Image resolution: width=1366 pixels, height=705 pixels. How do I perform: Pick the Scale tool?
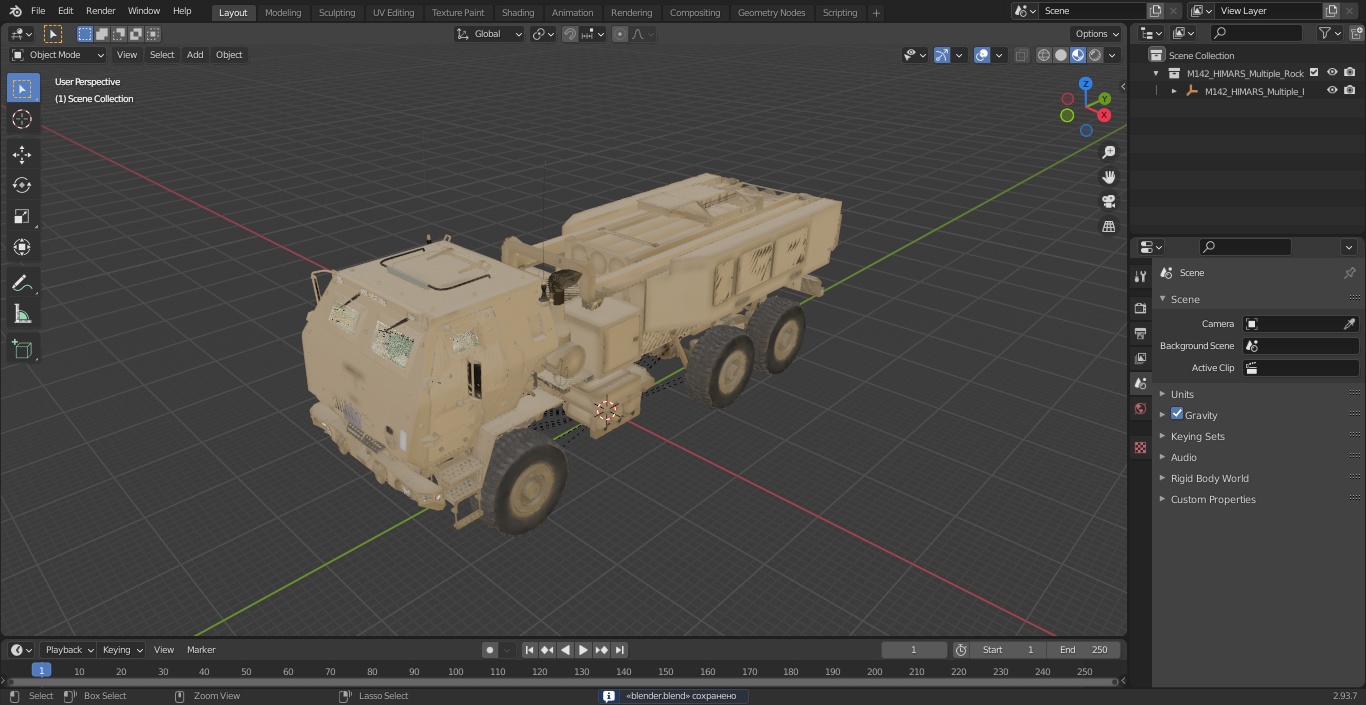[23, 216]
